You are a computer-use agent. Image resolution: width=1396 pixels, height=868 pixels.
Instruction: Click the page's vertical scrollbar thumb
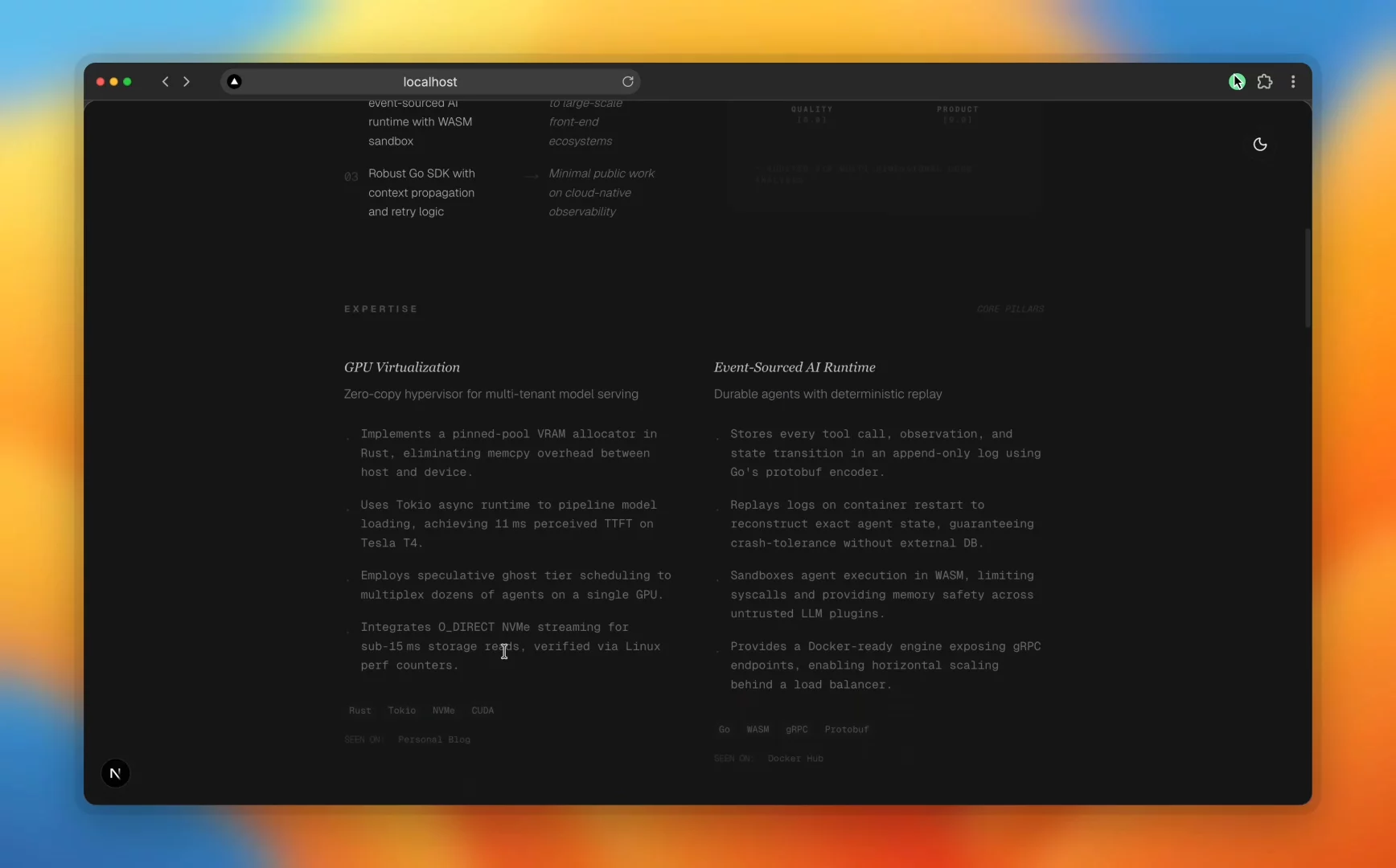click(1308, 277)
